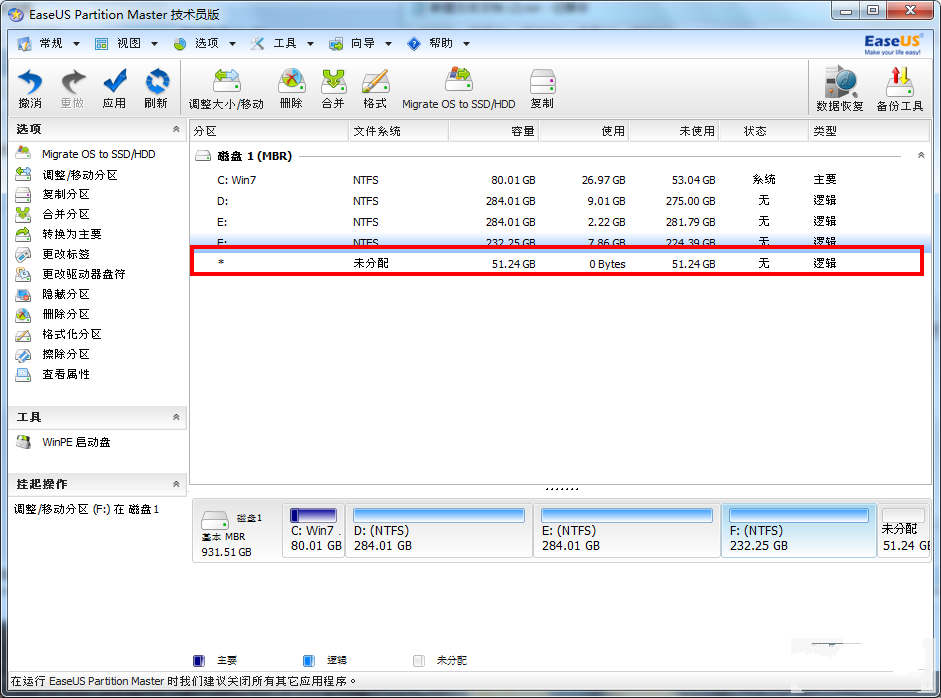
Task: Select E: (NTFS) block in disk map
Action: [x=627, y=531]
